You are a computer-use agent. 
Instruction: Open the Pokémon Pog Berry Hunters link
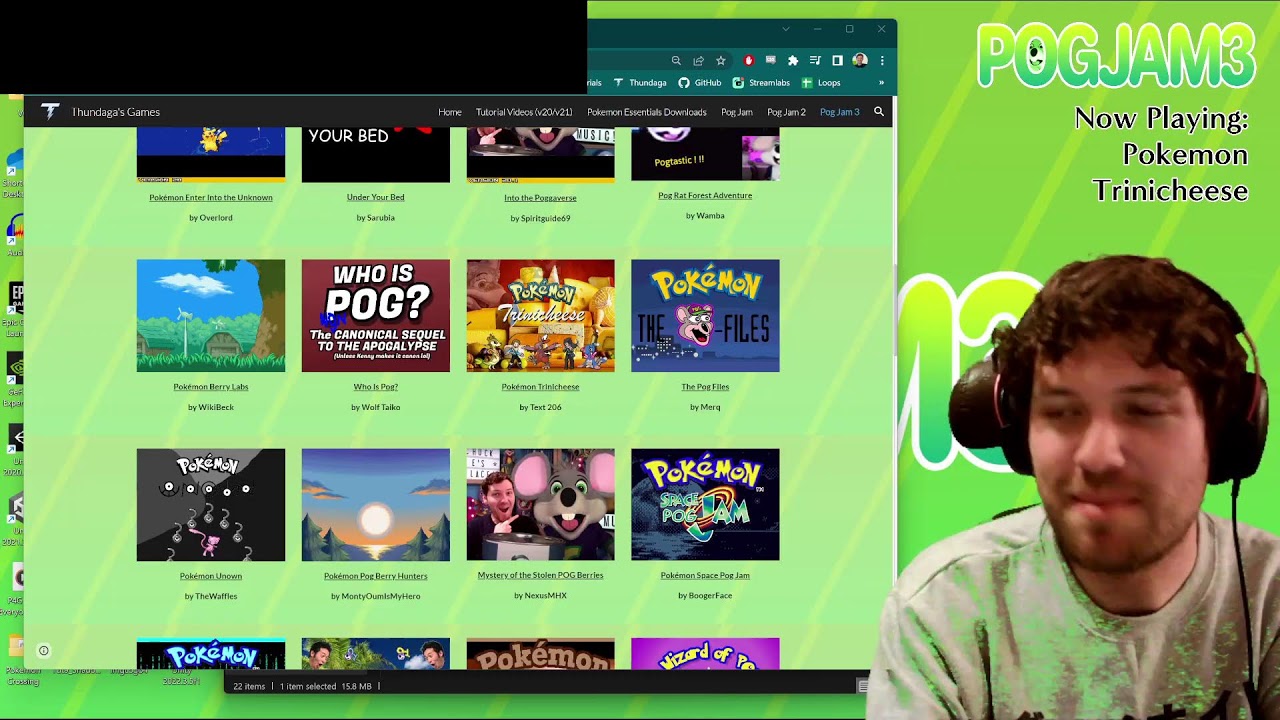point(376,576)
